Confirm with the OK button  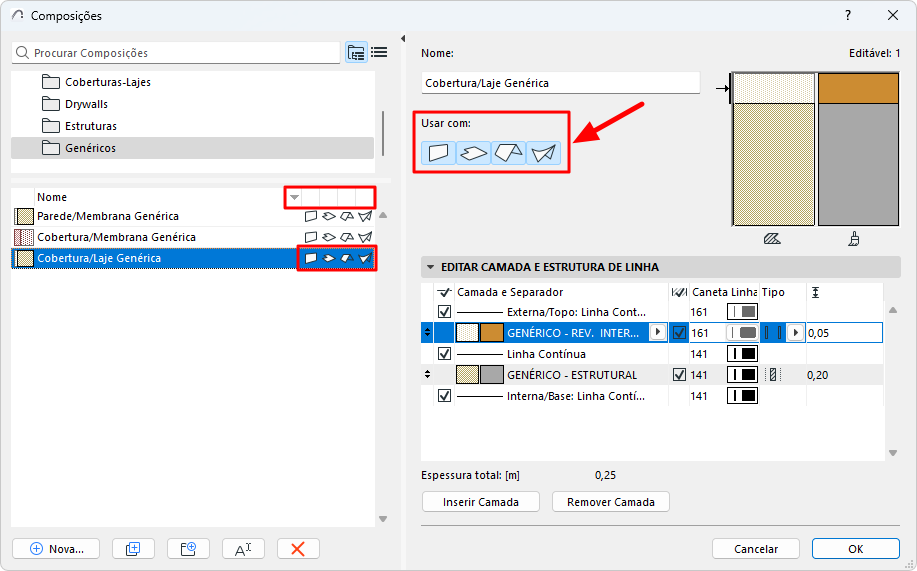click(x=856, y=549)
